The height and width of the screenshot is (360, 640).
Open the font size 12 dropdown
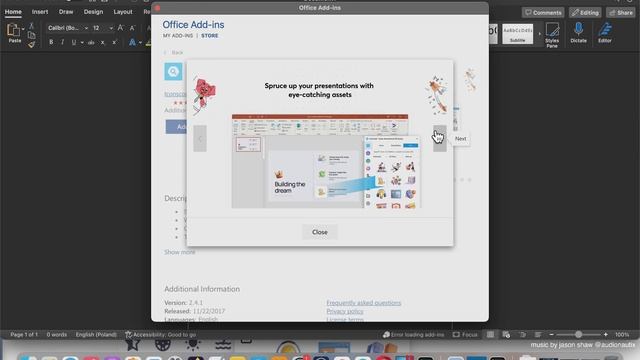(111, 28)
